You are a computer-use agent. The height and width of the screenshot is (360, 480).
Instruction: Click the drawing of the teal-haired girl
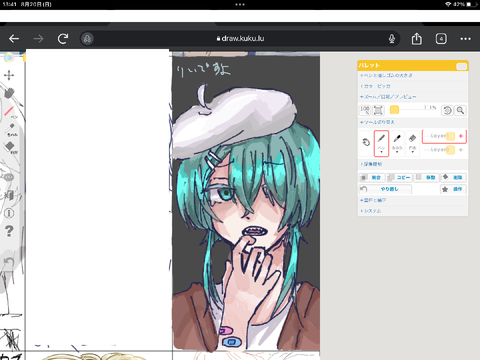(246, 203)
